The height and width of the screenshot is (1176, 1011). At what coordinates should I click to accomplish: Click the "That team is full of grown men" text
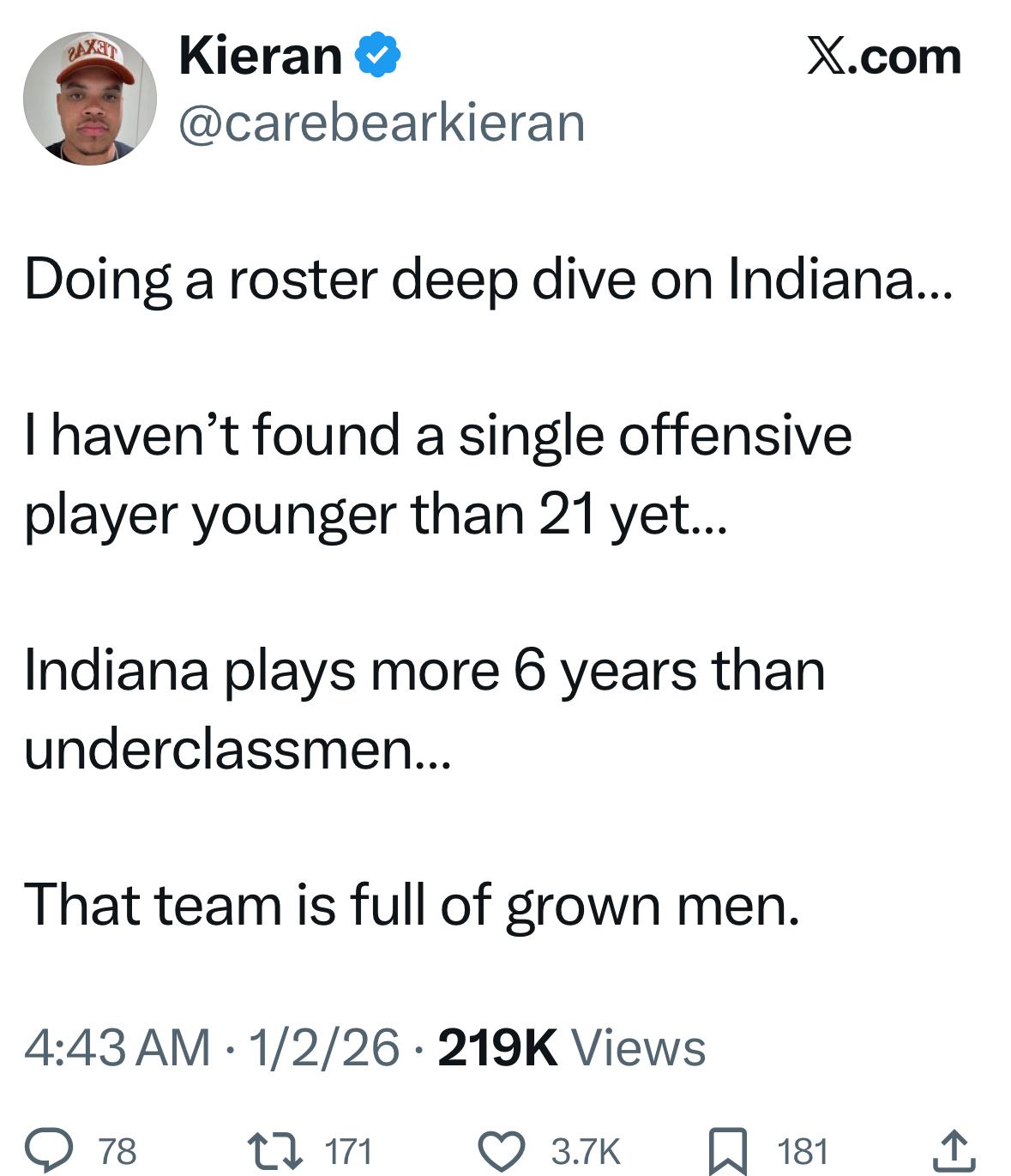(x=412, y=905)
